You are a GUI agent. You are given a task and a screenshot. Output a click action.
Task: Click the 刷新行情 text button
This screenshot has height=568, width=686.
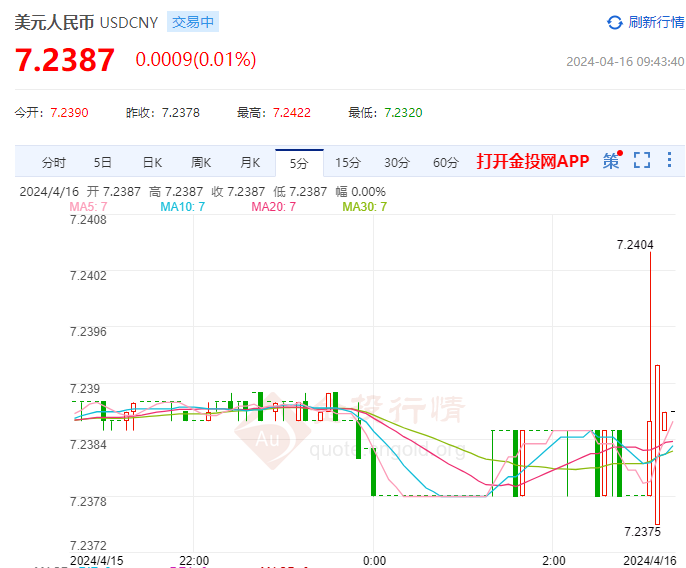654,22
